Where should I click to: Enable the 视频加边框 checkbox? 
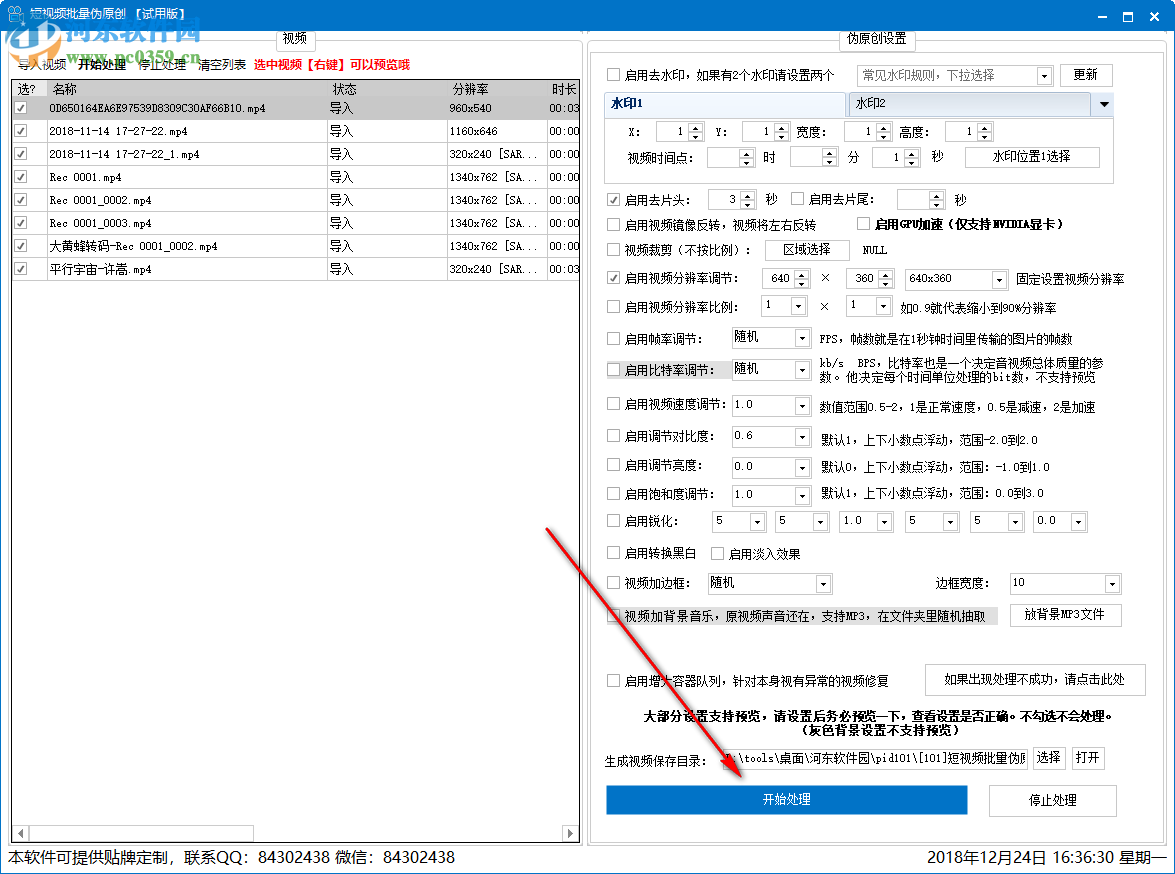tap(613, 582)
